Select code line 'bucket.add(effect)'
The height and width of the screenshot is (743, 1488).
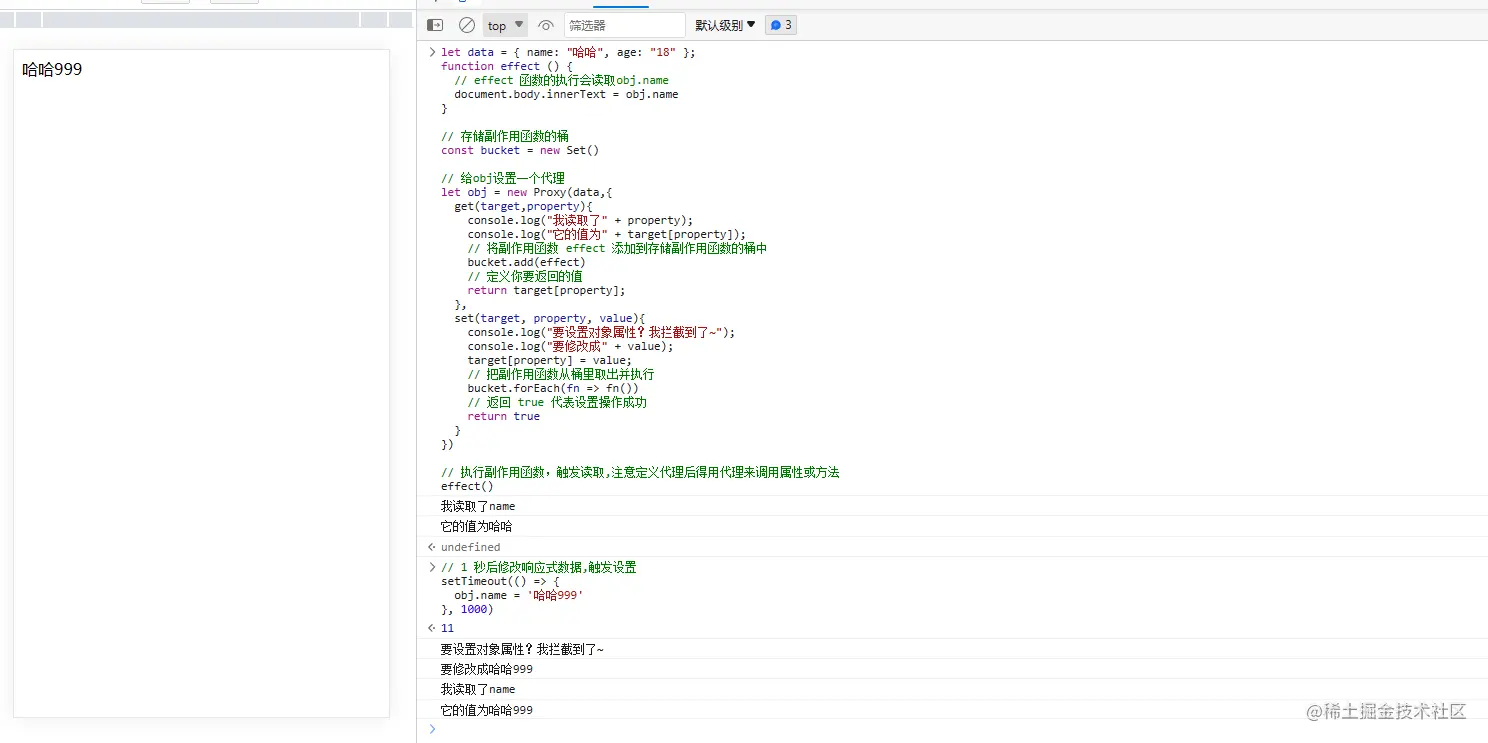(x=526, y=262)
